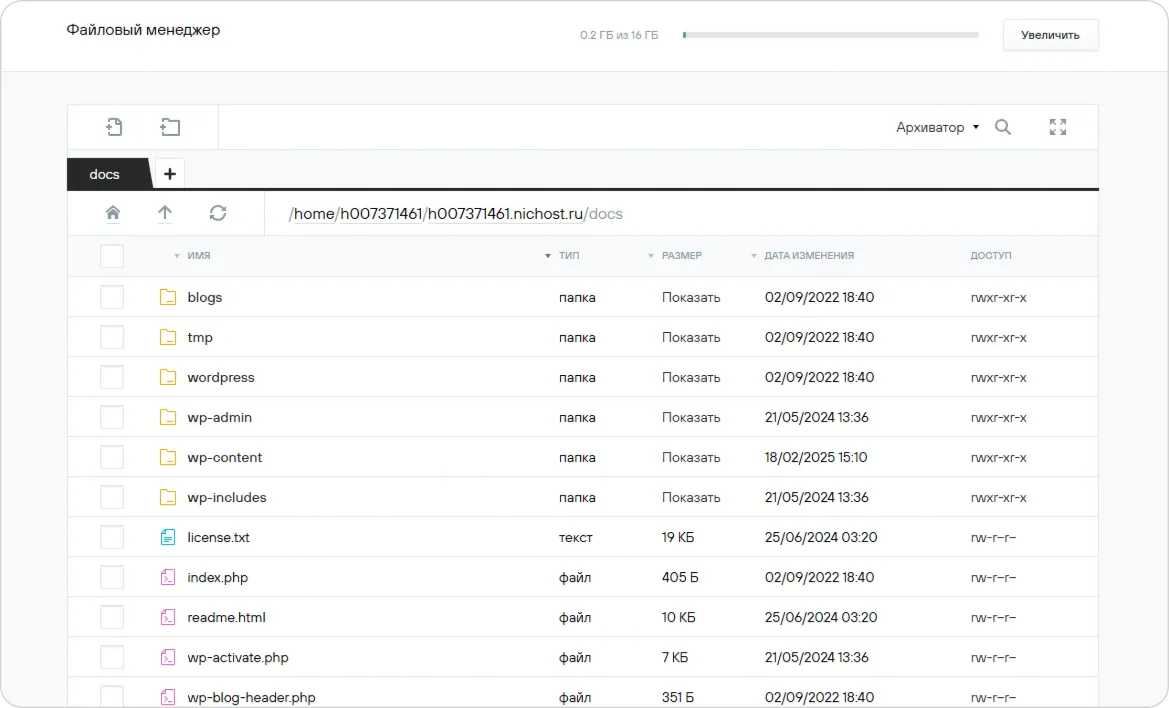Tick the select-all checkbox in header
Image resolution: width=1169 pixels, height=708 pixels.
click(112, 256)
